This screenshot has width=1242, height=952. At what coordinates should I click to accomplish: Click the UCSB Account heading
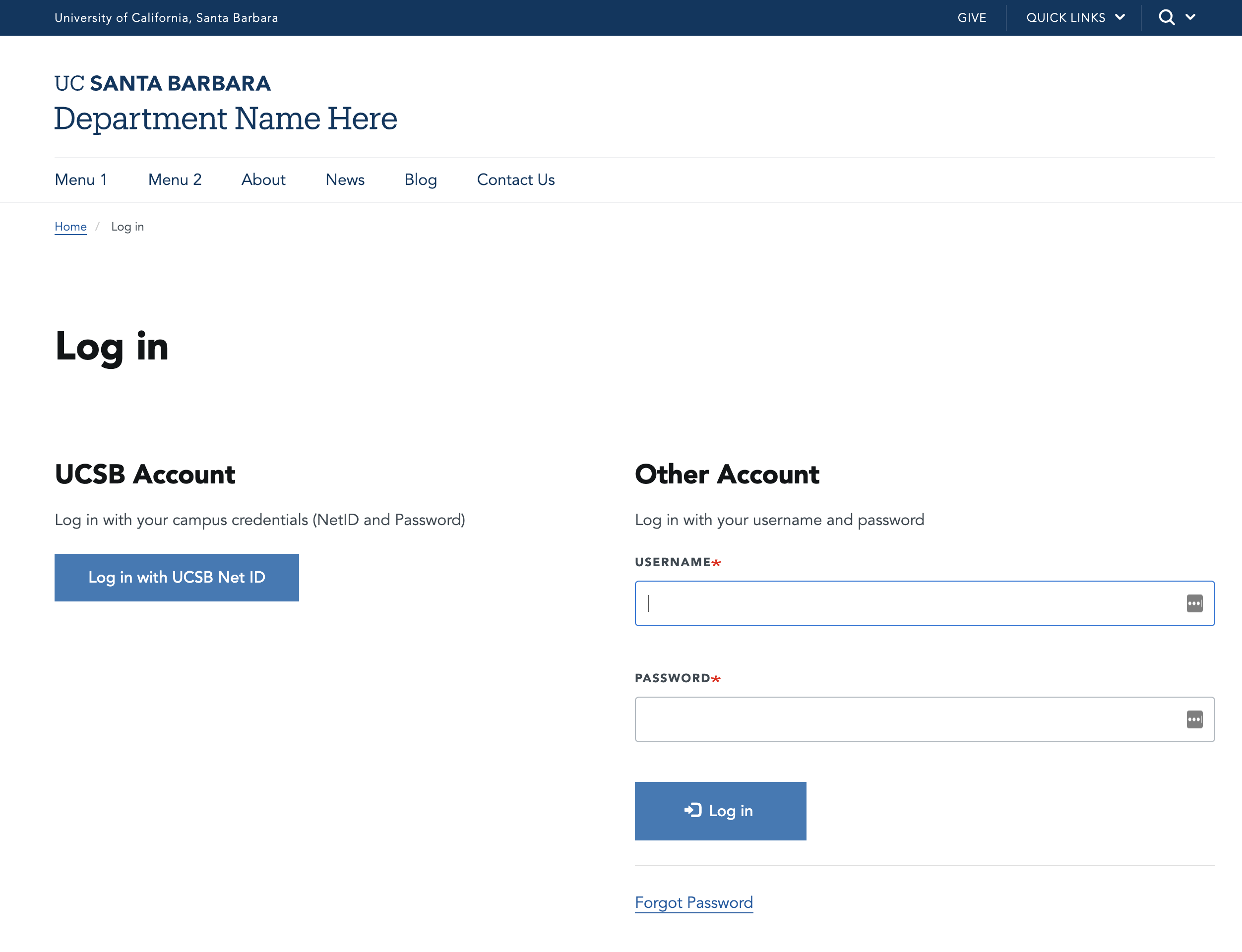pyautogui.click(x=145, y=475)
